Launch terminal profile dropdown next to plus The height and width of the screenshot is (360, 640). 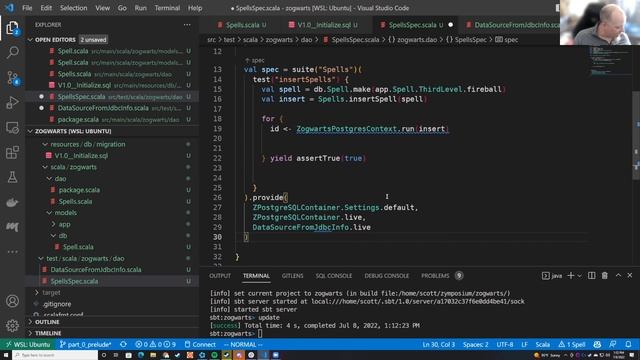pos(579,276)
